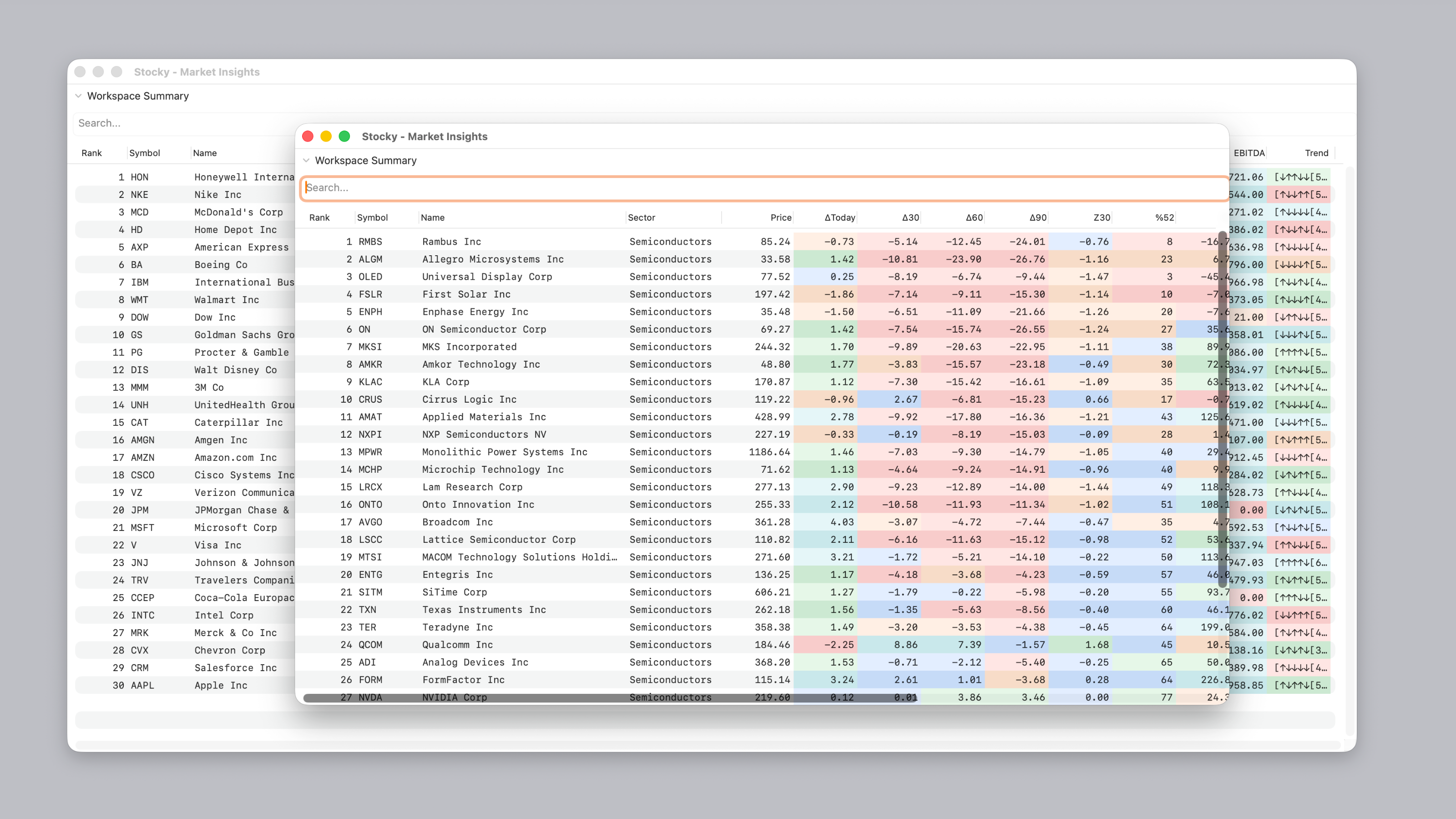1456x819 pixels.
Task: Sort by %52 column header
Action: tap(1164, 217)
